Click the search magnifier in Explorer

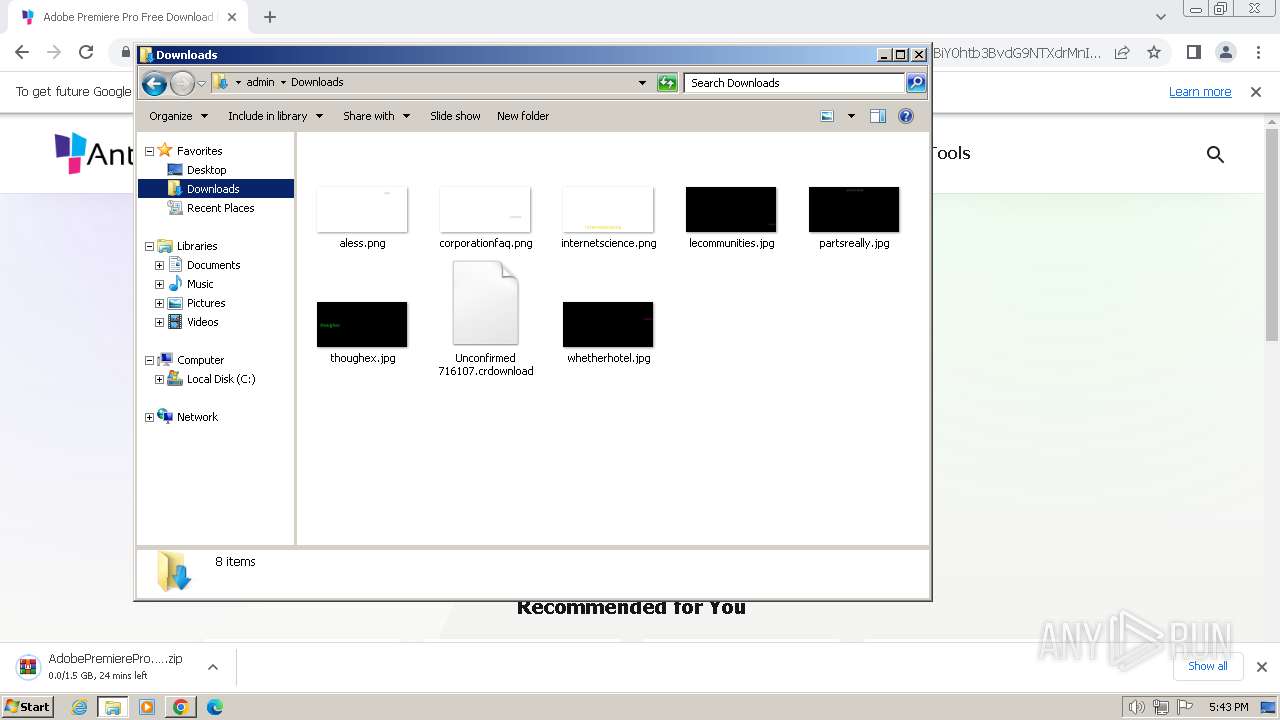(x=916, y=83)
